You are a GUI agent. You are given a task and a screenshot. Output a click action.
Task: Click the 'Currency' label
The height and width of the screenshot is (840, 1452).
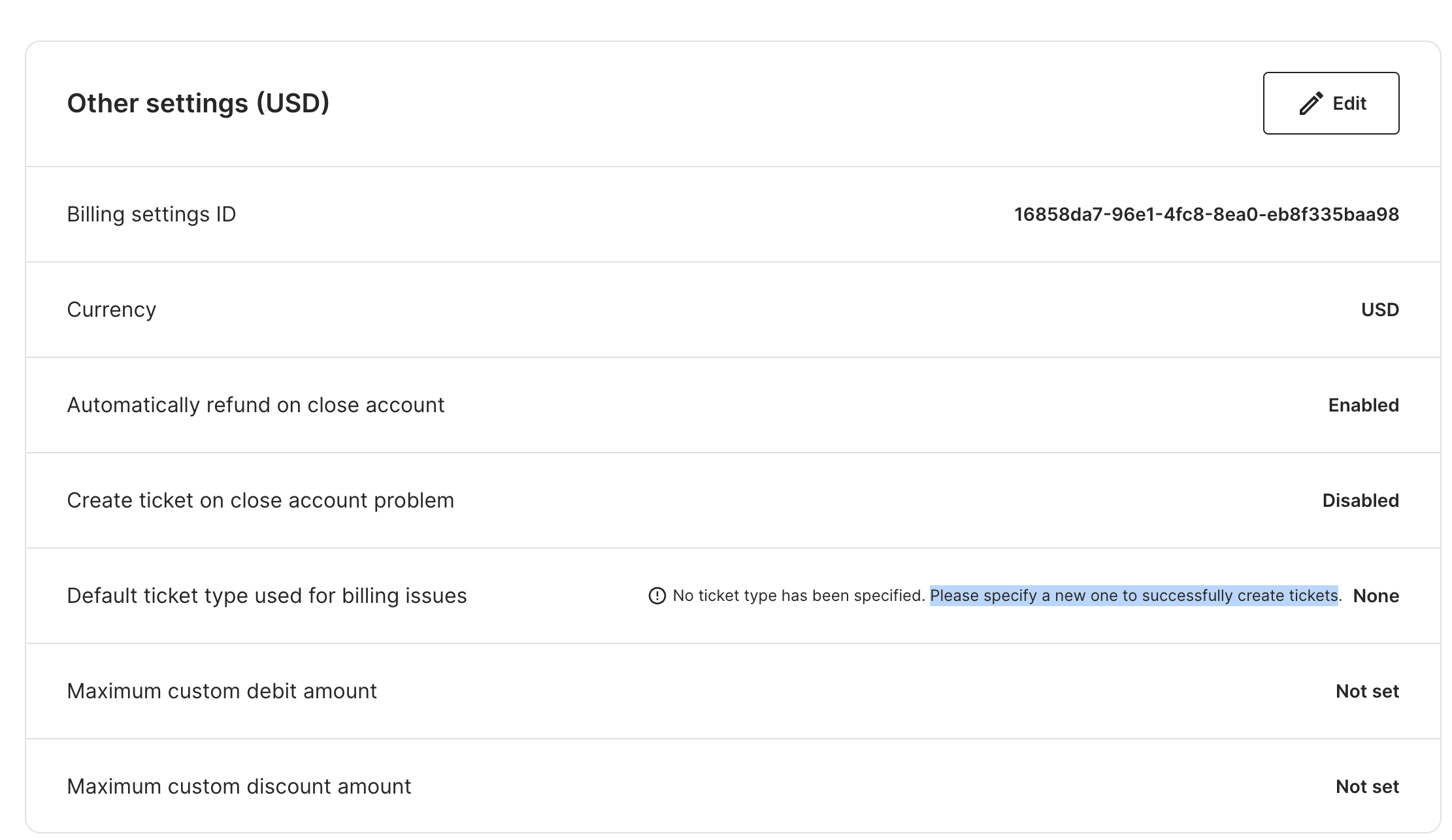pyautogui.click(x=112, y=310)
